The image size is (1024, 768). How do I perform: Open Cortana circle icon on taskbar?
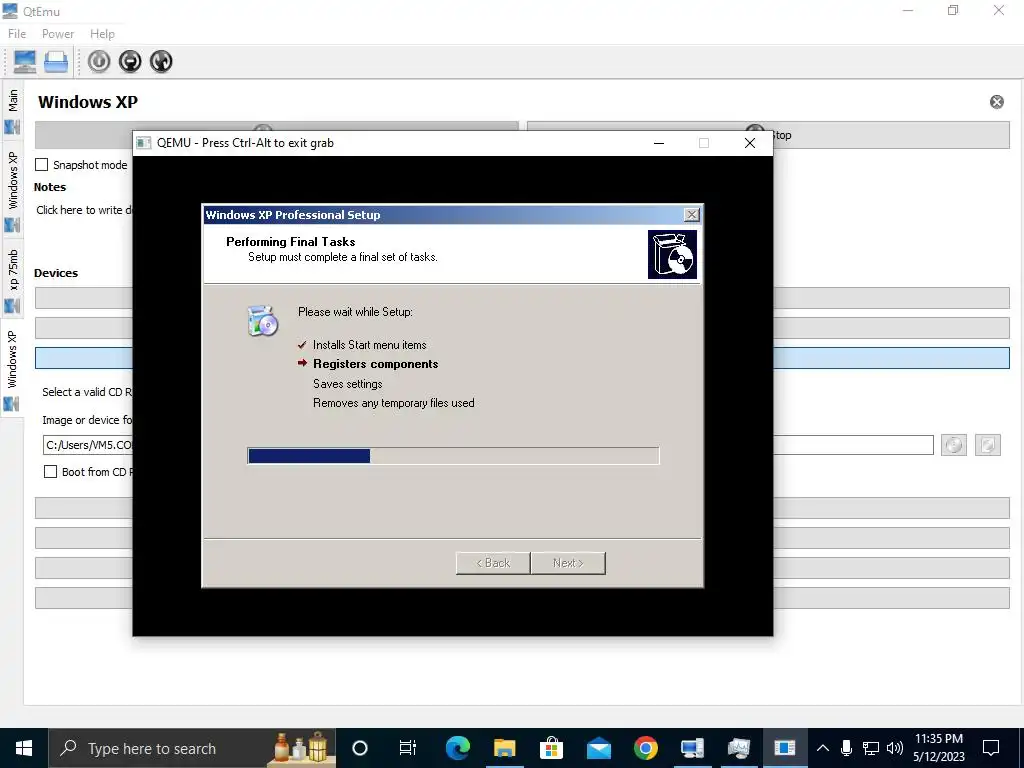click(x=360, y=748)
